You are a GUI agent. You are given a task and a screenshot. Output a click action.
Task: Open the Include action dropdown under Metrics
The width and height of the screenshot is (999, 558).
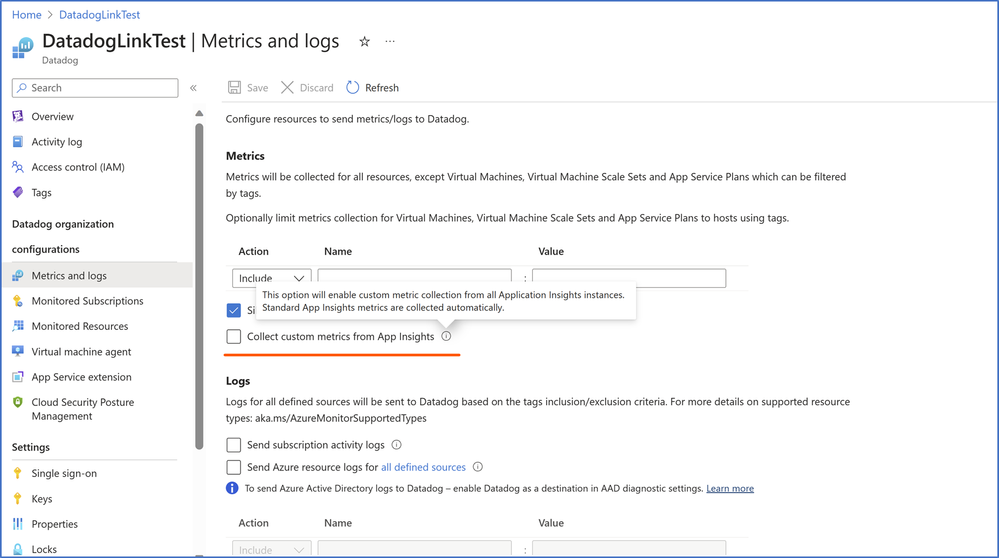point(272,278)
